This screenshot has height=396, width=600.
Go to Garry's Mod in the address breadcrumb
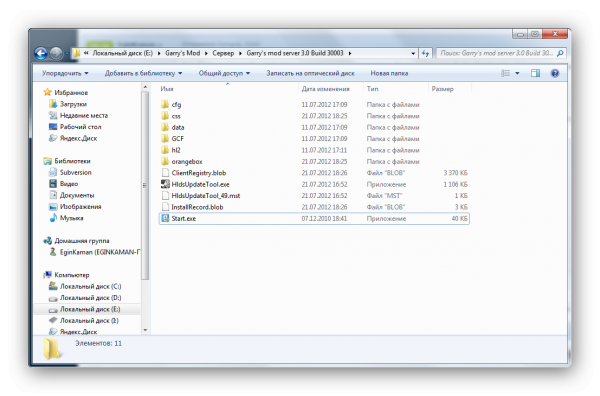pyautogui.click(x=183, y=53)
